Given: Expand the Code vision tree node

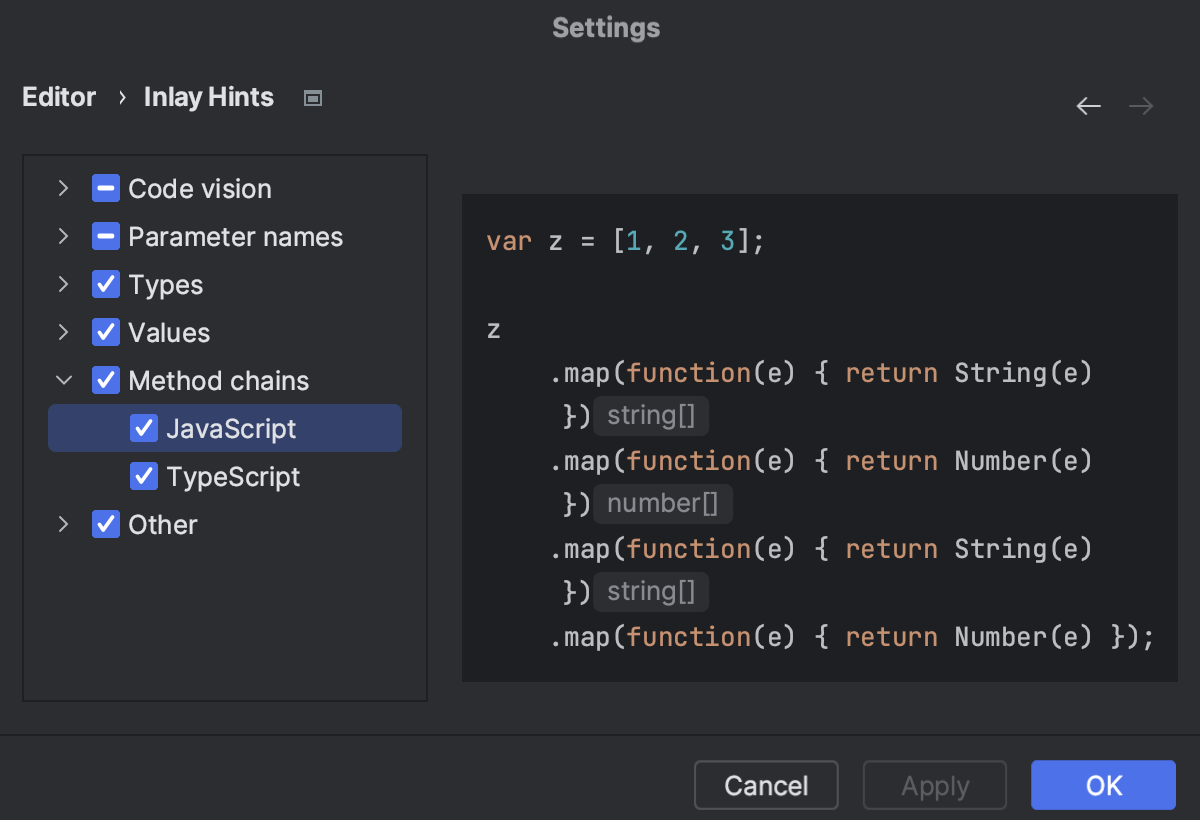Looking at the screenshot, I should click(x=63, y=188).
